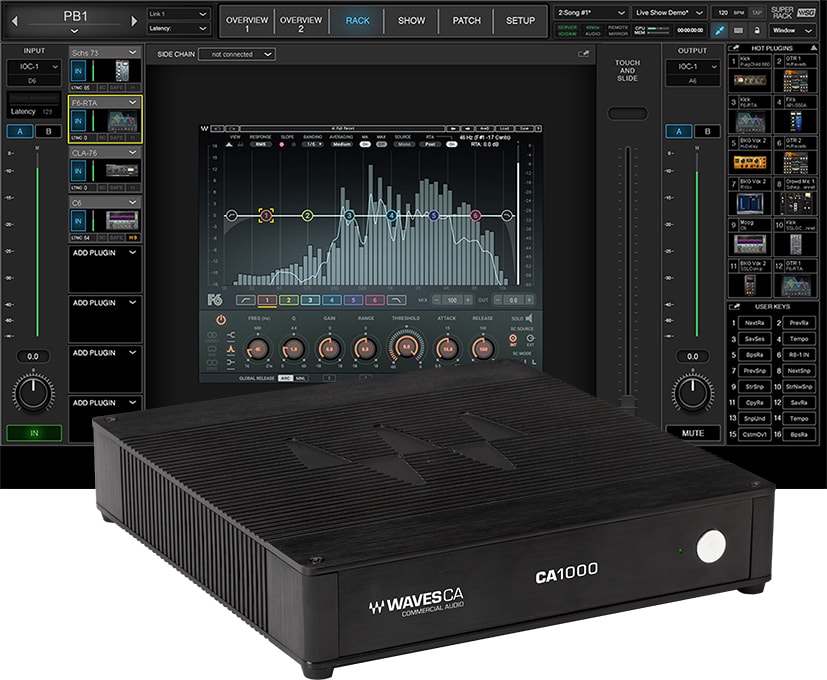Adjust the input gain knob
Viewport: 827px width, 680px height.
(x=33, y=392)
